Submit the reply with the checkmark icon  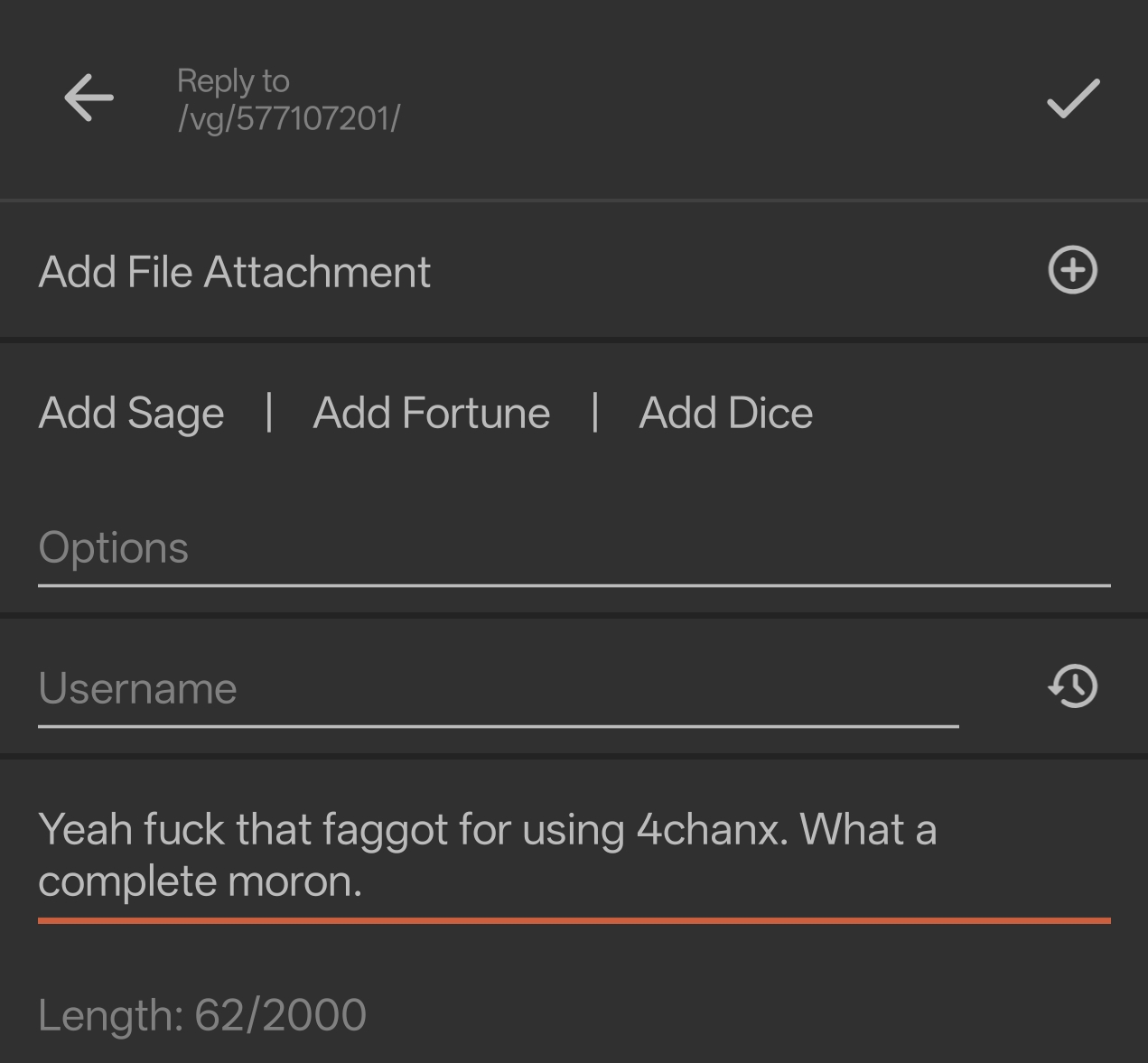tap(1073, 98)
